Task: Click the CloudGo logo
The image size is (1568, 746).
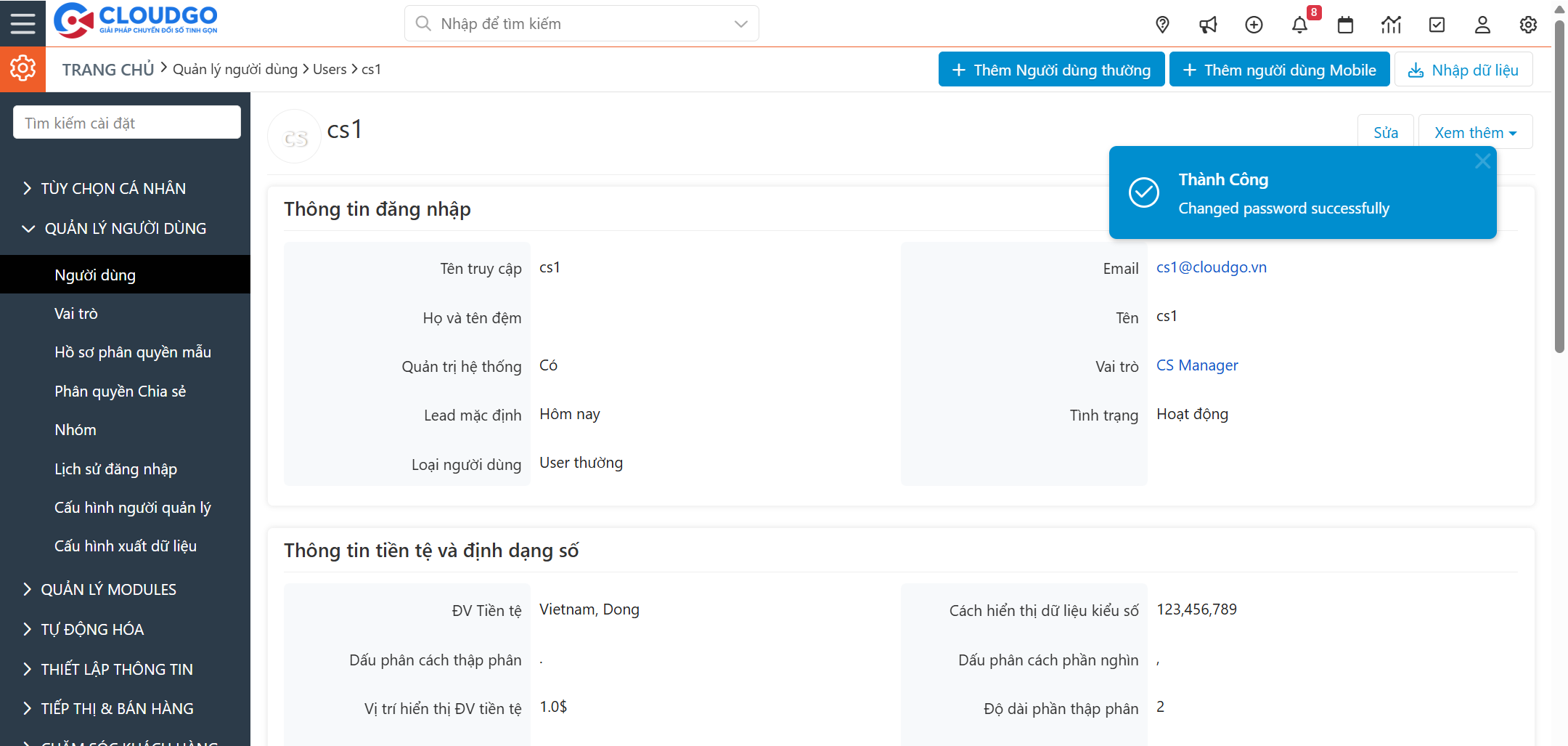Action: [135, 21]
